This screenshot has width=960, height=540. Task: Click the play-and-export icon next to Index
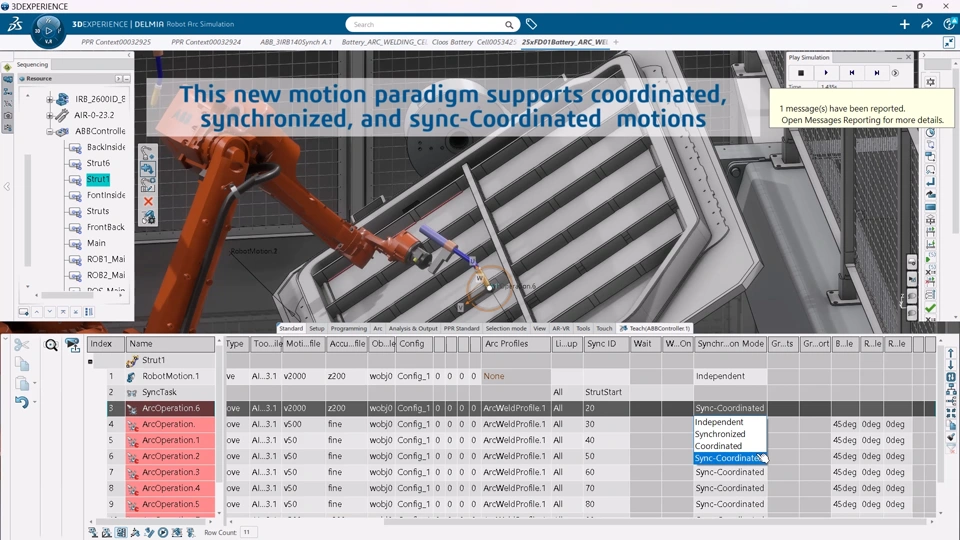pos(73,345)
